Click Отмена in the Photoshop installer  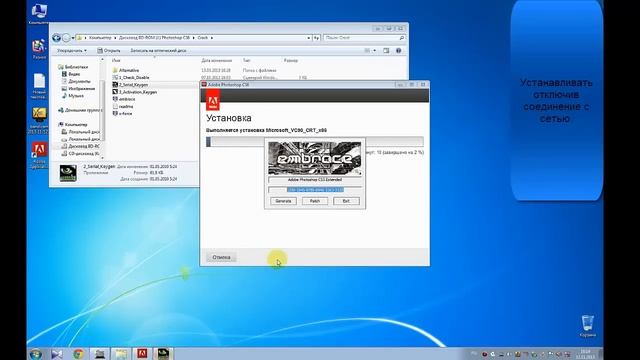[221, 257]
